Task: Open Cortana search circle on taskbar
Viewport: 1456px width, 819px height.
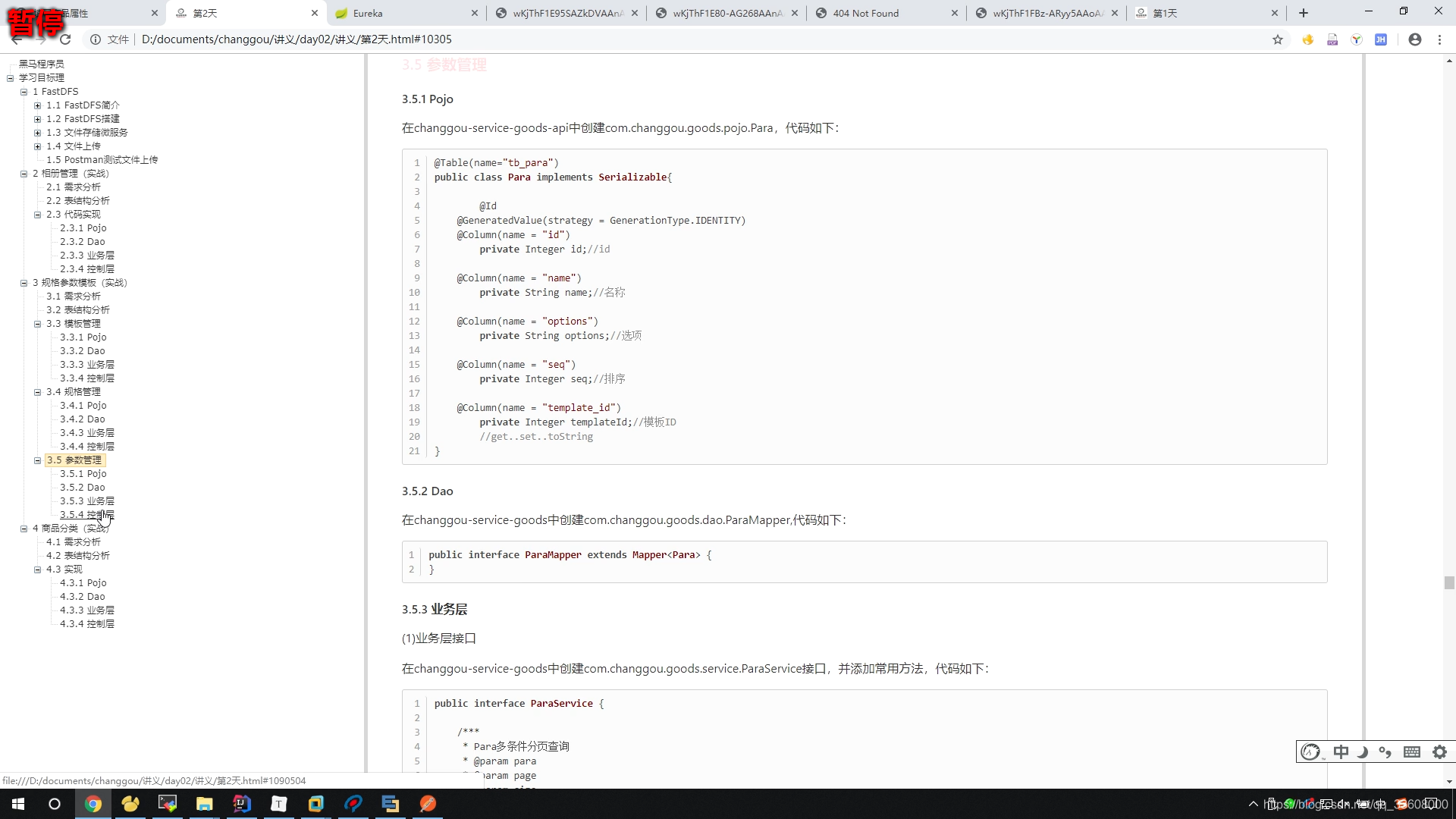Action: pyautogui.click(x=55, y=804)
